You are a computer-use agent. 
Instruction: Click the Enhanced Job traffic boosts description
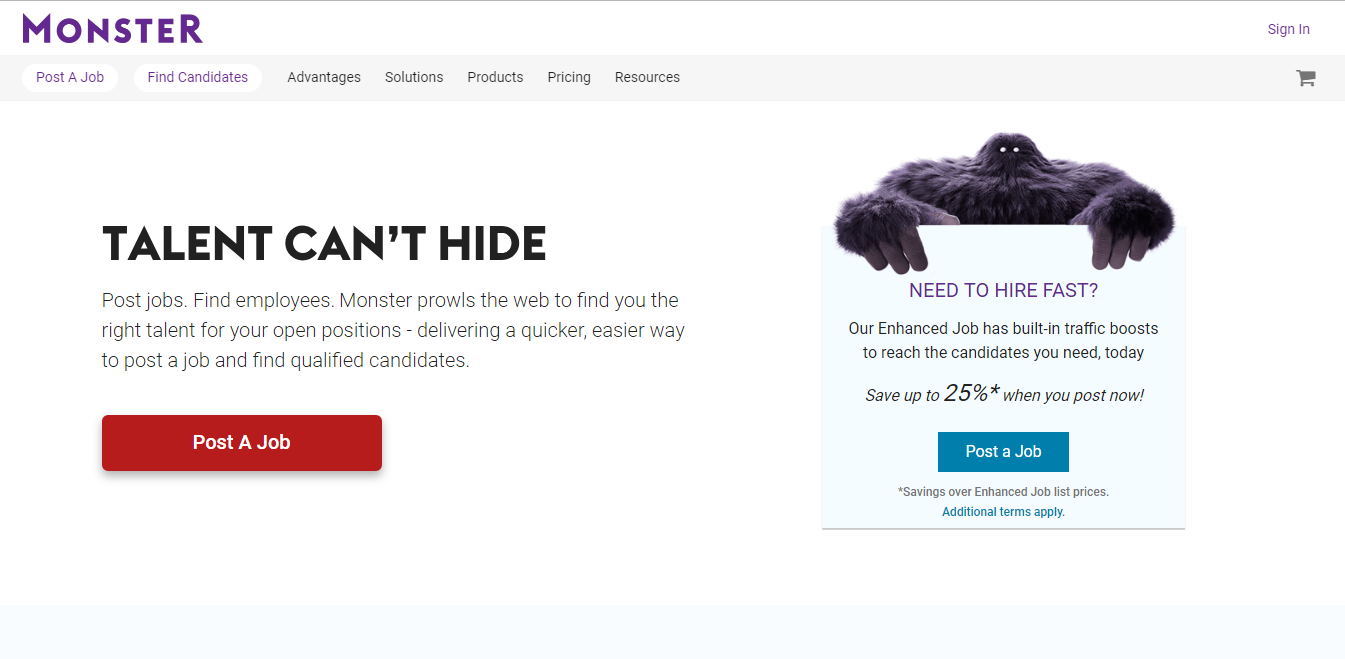pyautogui.click(x=1003, y=340)
